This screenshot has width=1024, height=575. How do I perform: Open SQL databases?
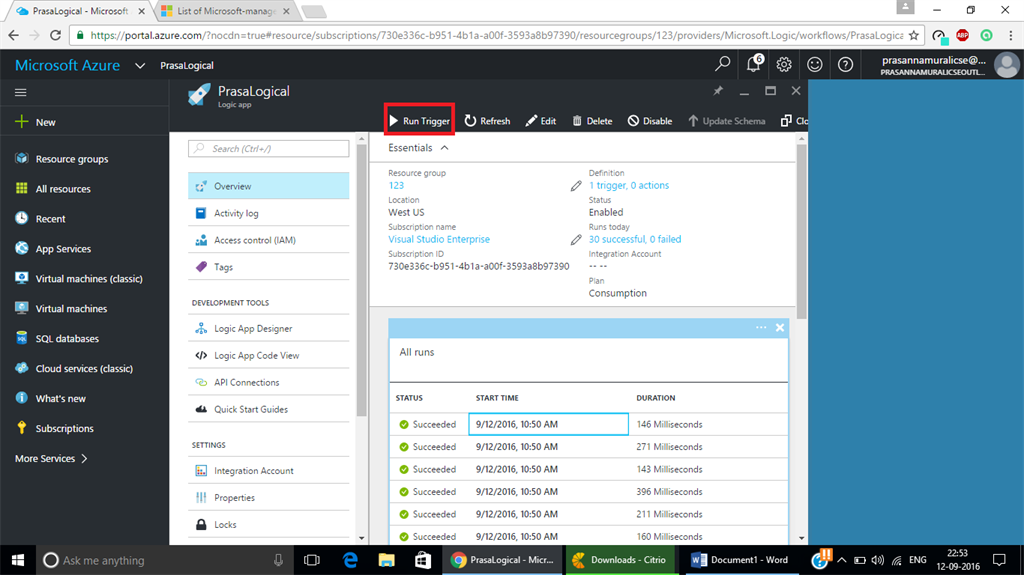tap(57, 338)
